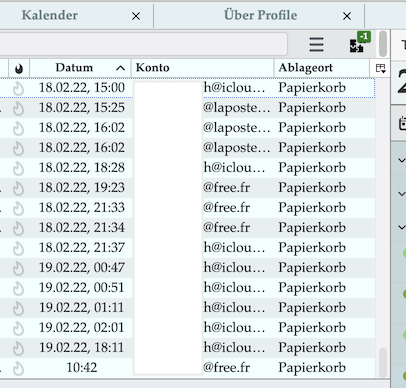Close the Über Profile tab
406x388 pixels.
347,16
